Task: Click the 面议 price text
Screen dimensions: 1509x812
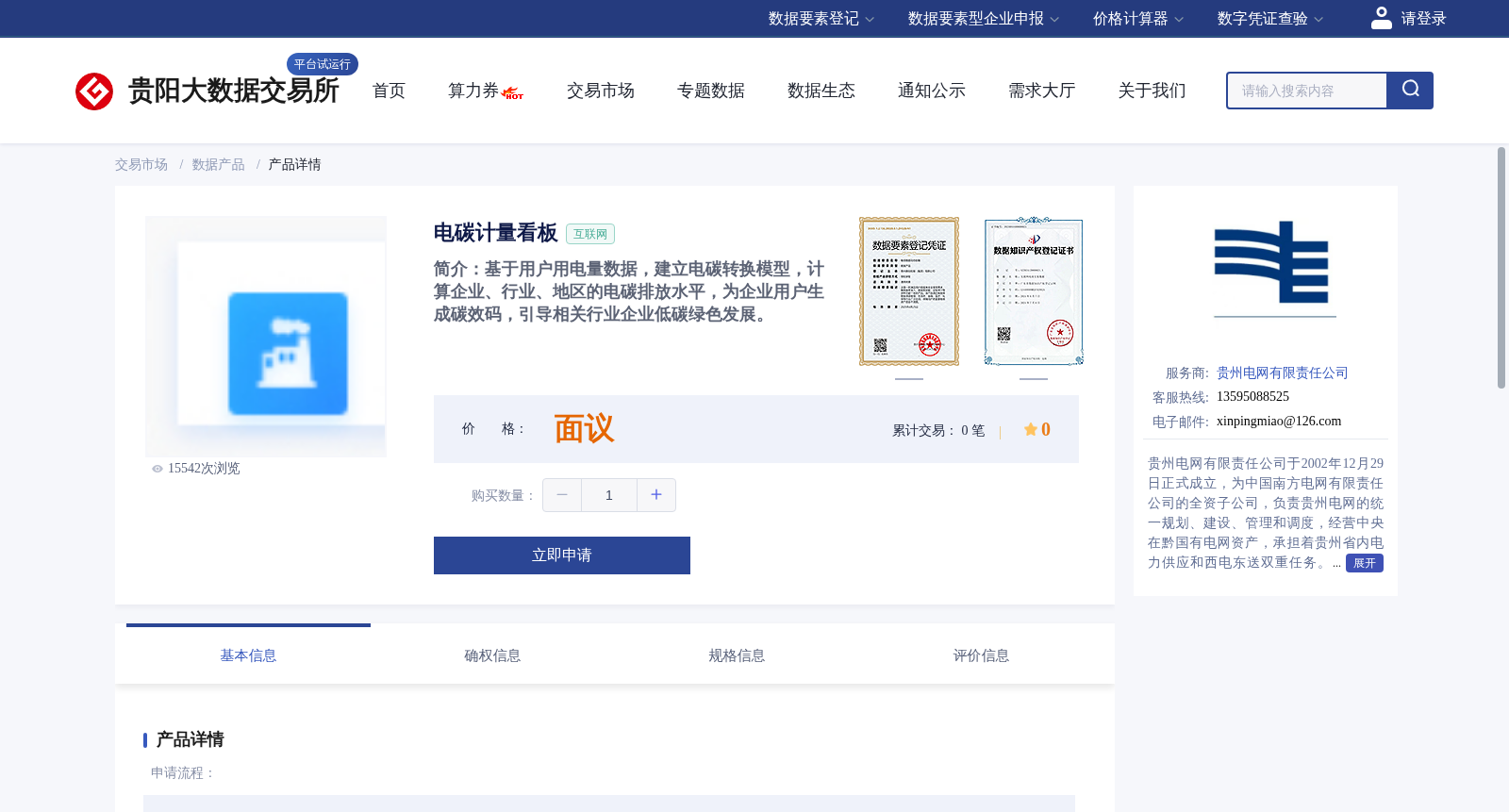Action: tap(584, 429)
